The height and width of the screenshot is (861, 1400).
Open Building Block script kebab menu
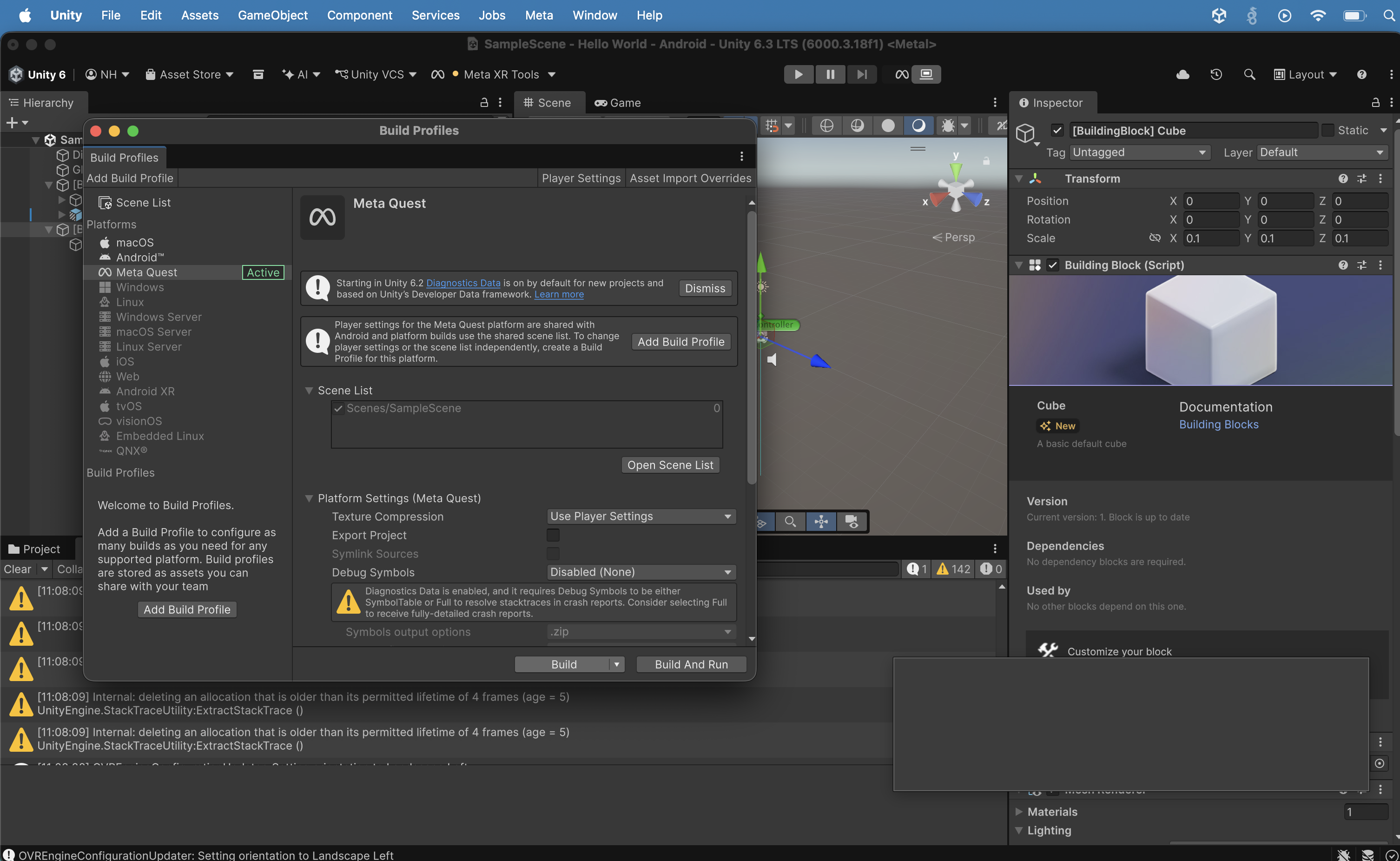1380,265
